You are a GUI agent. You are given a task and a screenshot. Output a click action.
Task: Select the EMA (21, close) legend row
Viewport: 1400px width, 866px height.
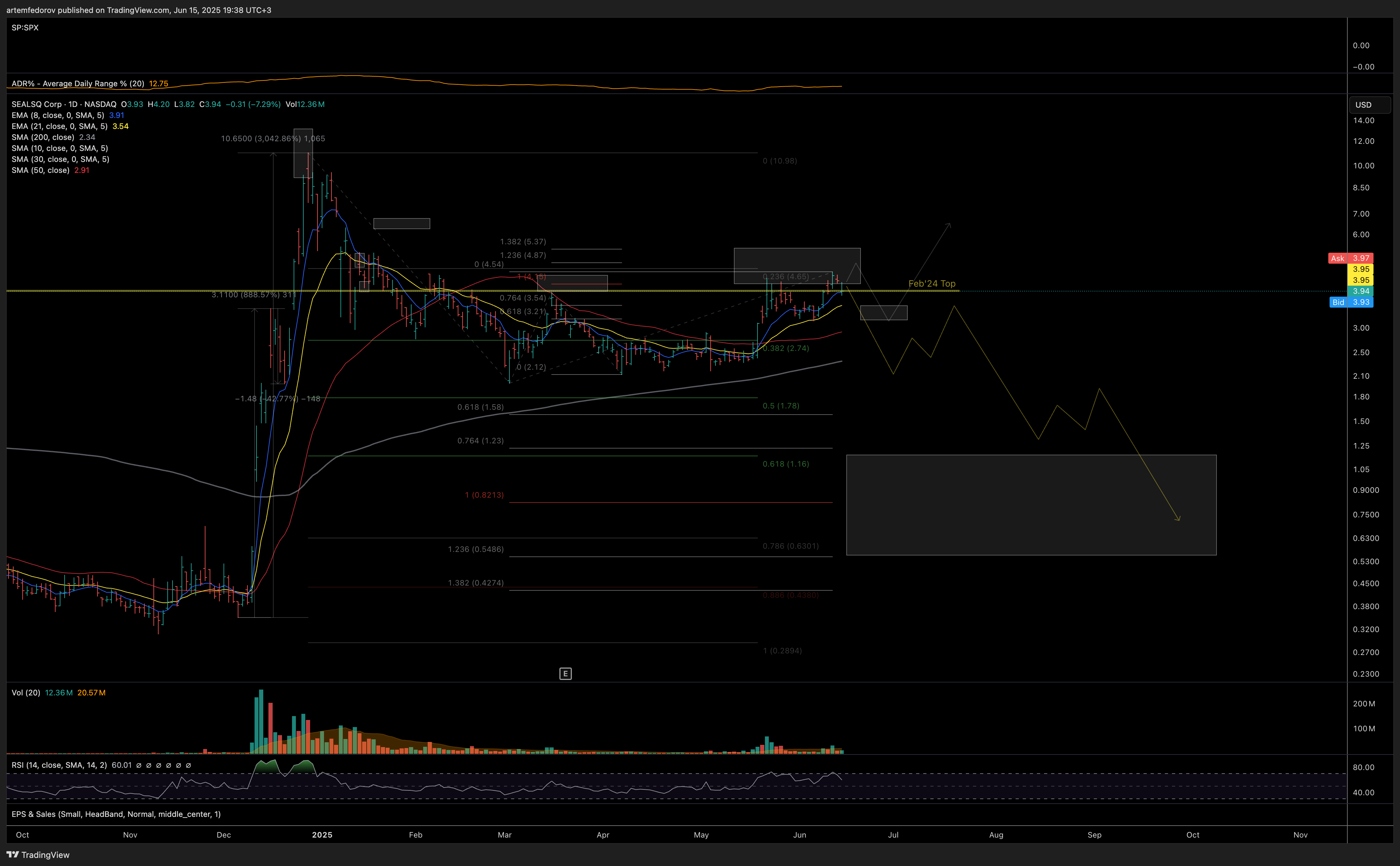[70, 126]
